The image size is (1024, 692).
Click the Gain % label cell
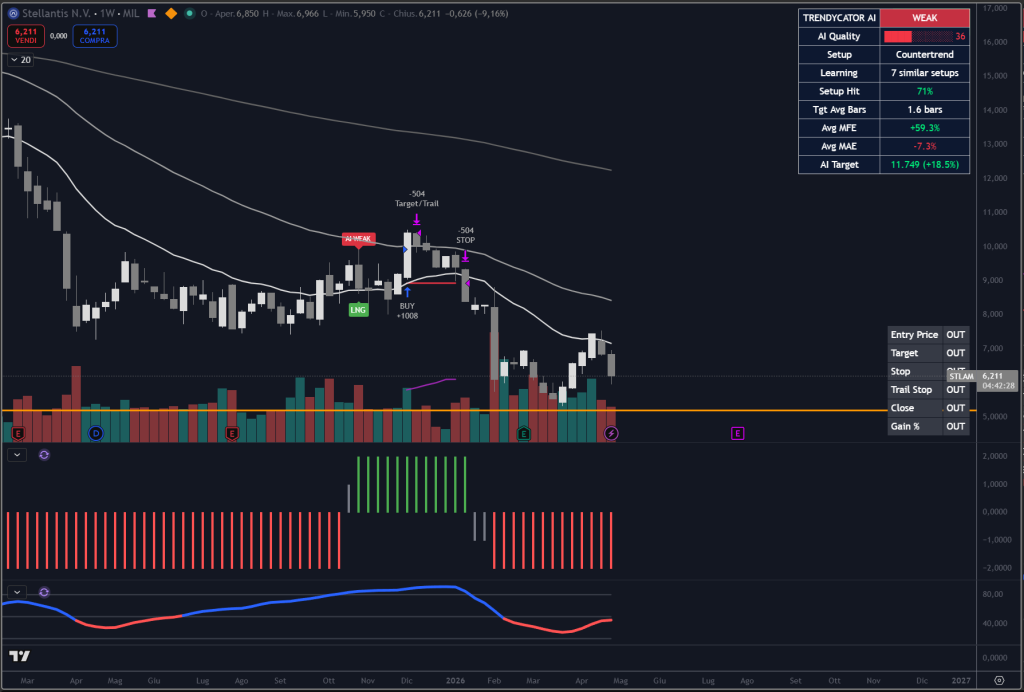coord(914,426)
